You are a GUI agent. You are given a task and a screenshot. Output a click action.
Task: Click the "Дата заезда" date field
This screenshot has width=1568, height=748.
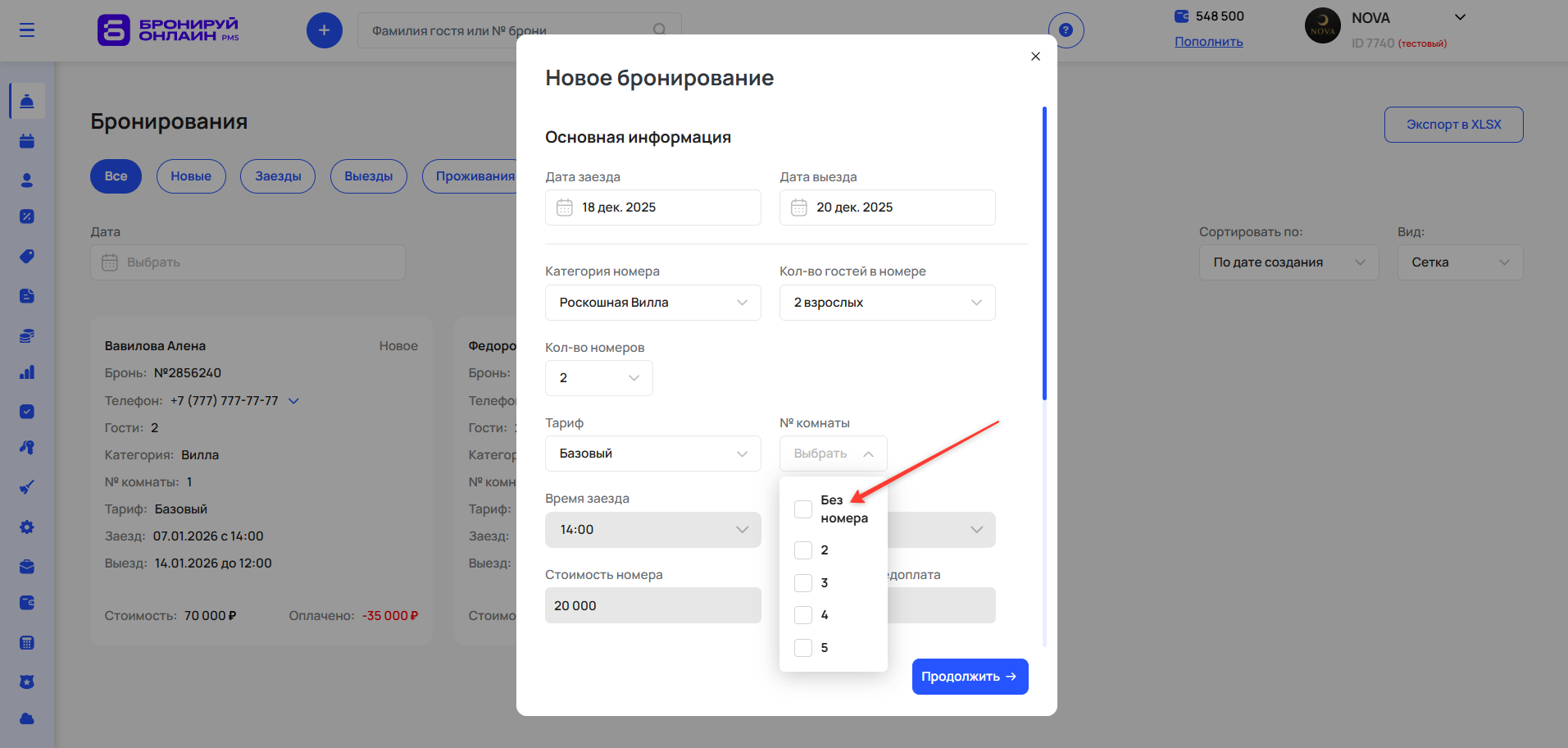652,208
